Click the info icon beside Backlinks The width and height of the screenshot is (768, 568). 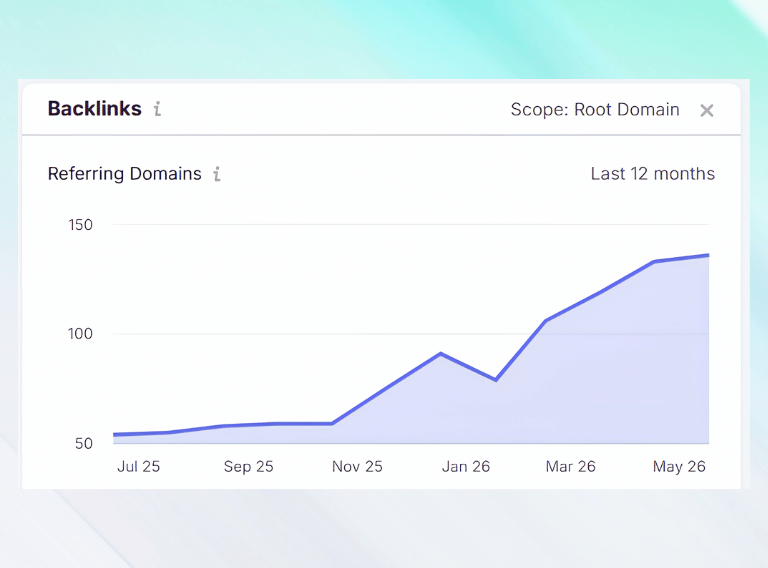tap(157, 109)
